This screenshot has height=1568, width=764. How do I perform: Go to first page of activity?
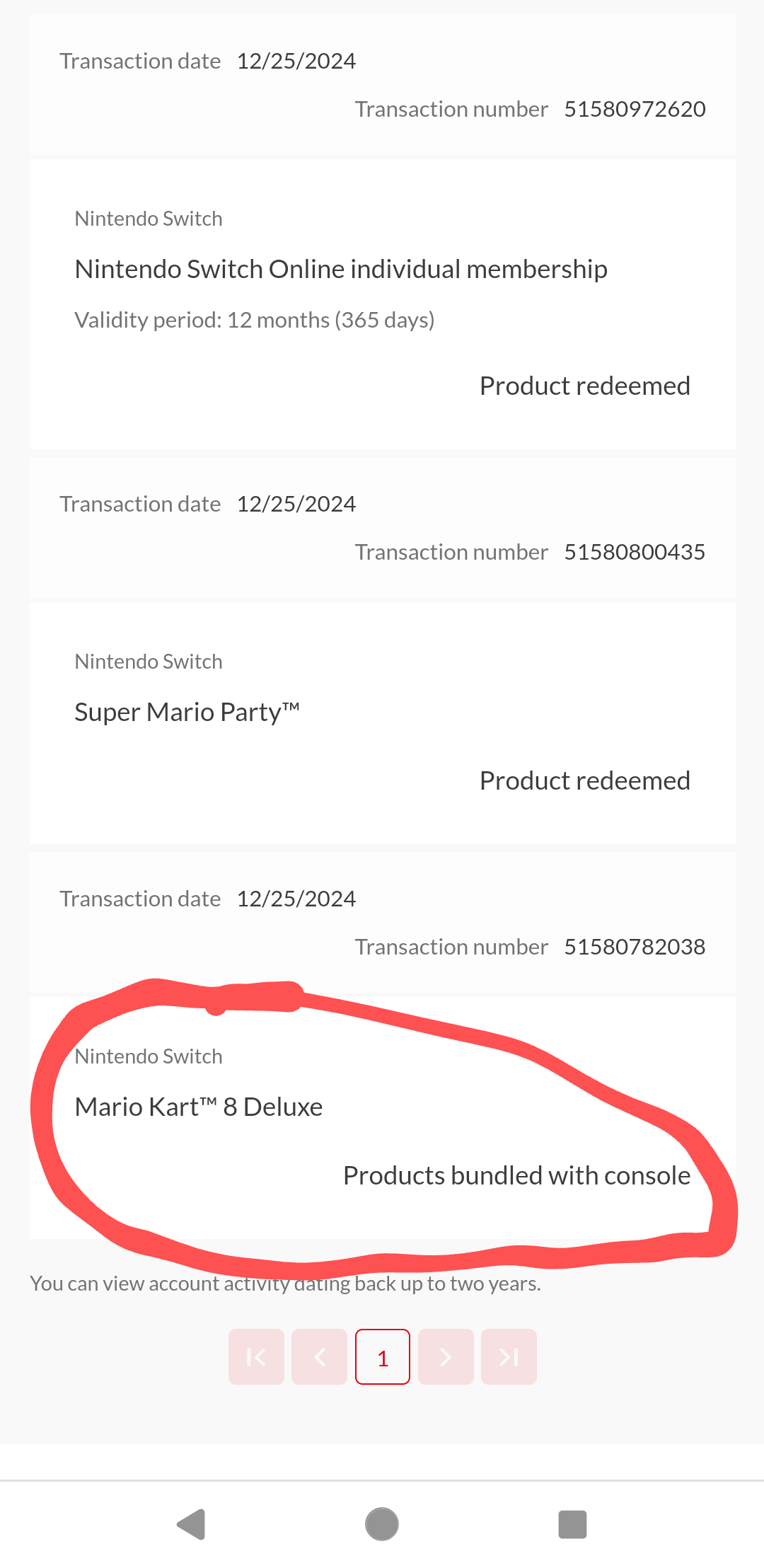256,1356
